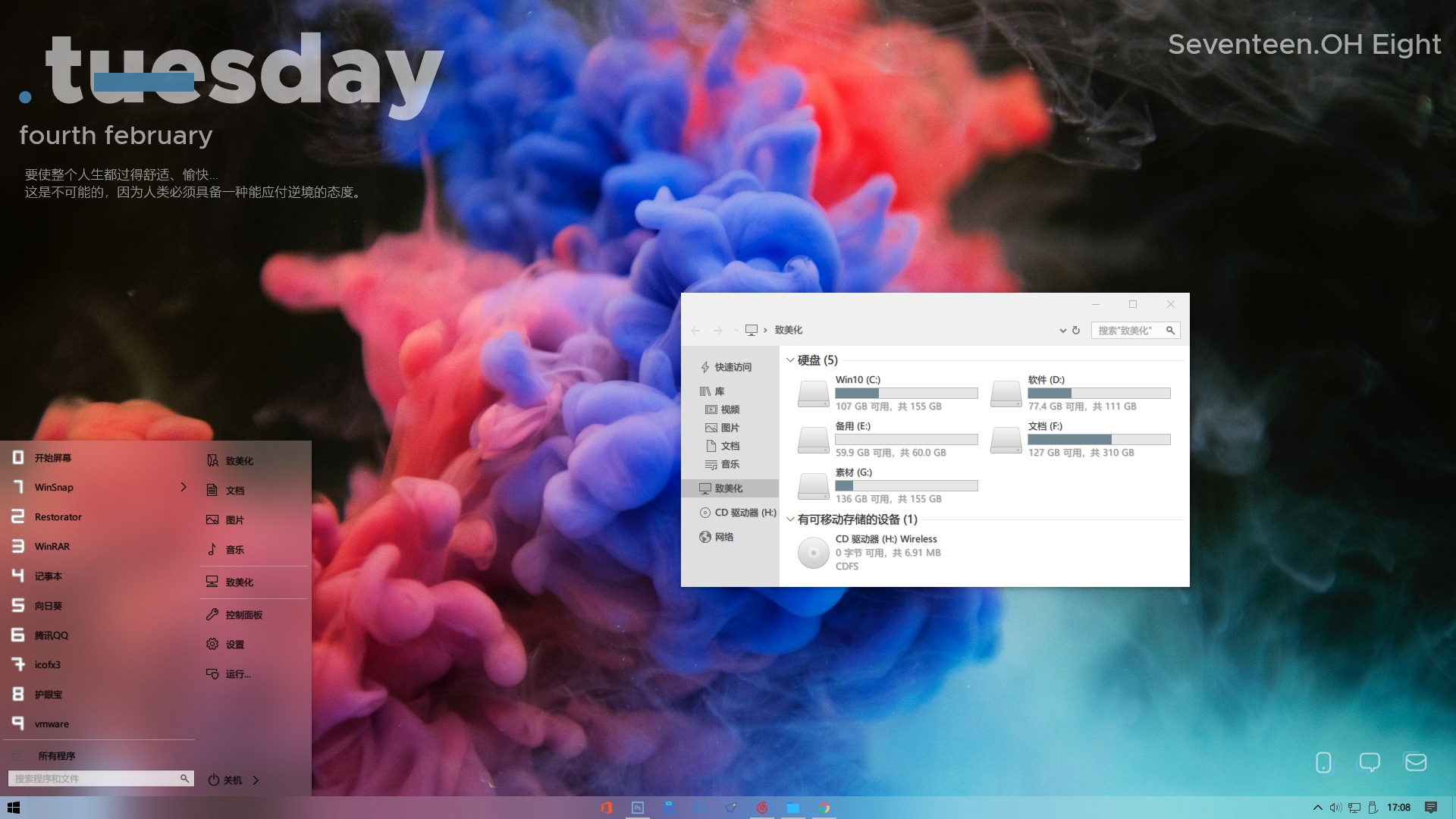1456x819 pixels.
Task: Open 音乐 in the start menu right column
Action: point(254,550)
